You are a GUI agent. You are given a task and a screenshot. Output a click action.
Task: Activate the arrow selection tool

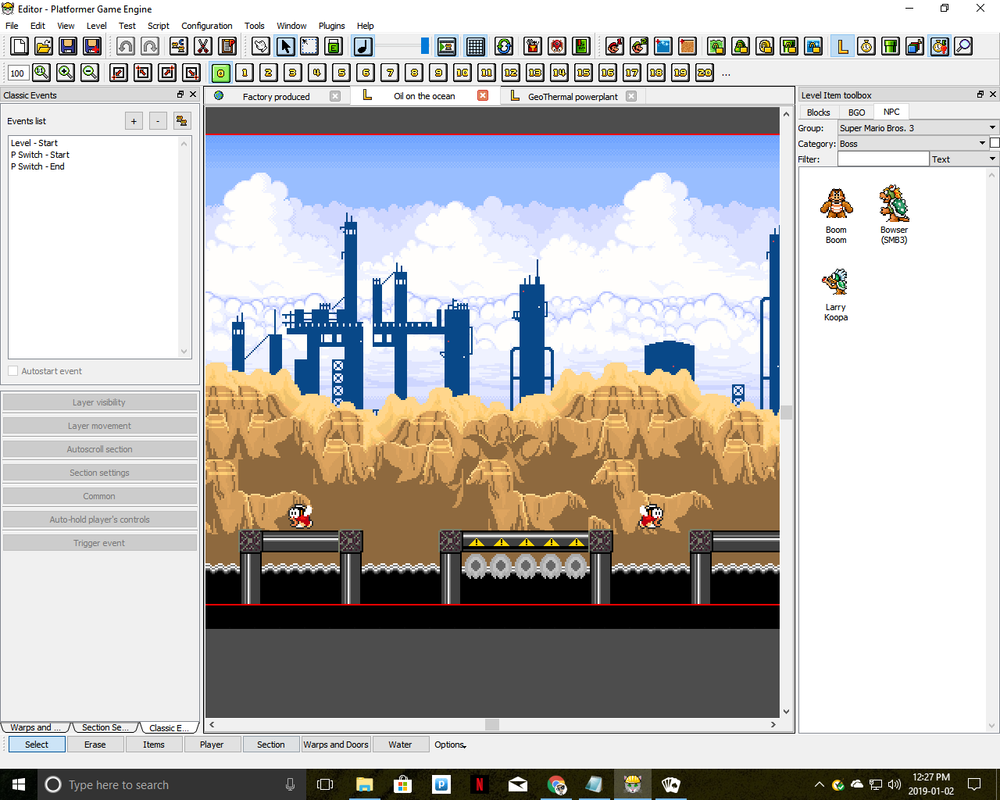pyautogui.click(x=285, y=46)
